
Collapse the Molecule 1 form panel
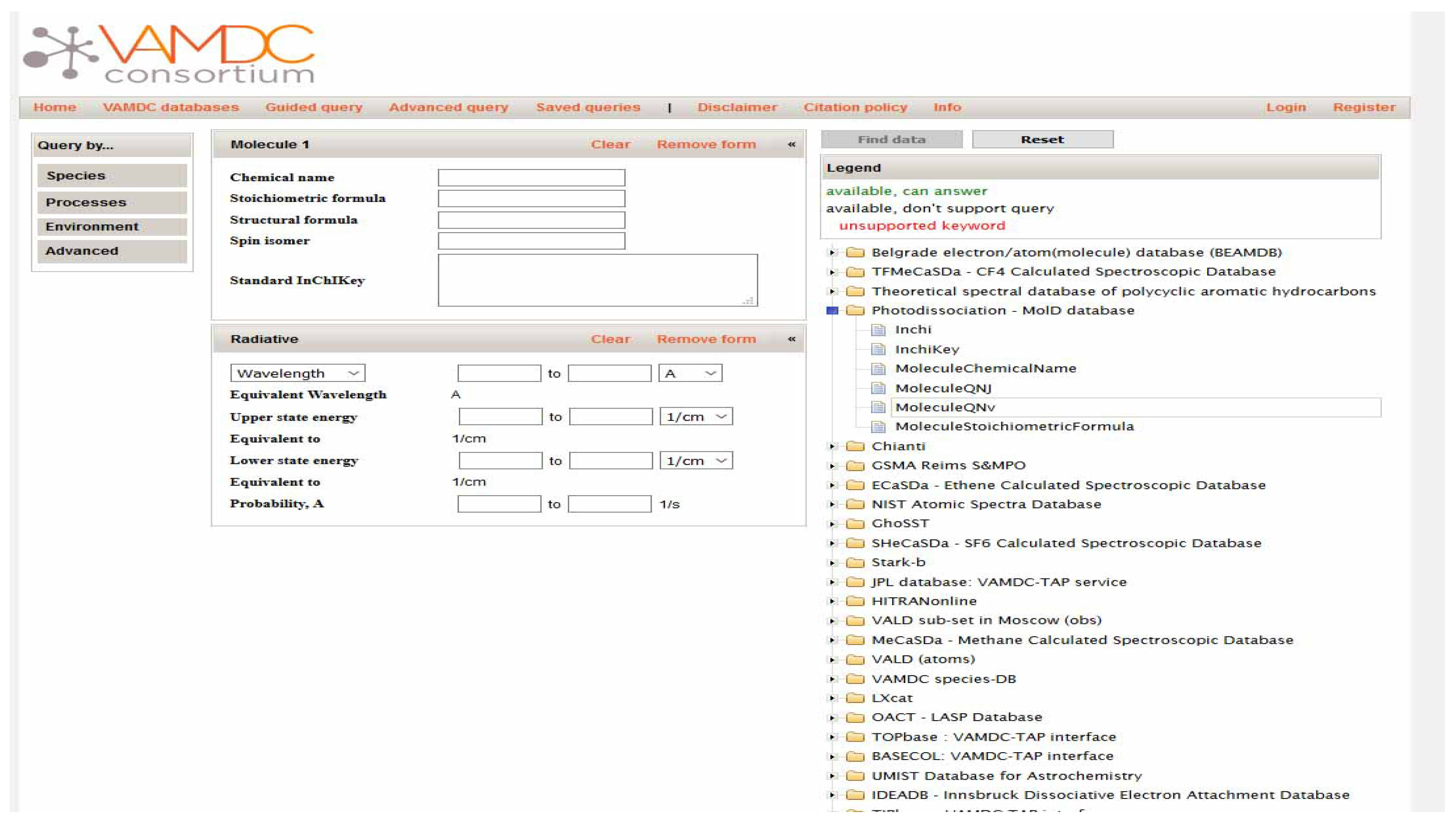pyautogui.click(x=791, y=145)
